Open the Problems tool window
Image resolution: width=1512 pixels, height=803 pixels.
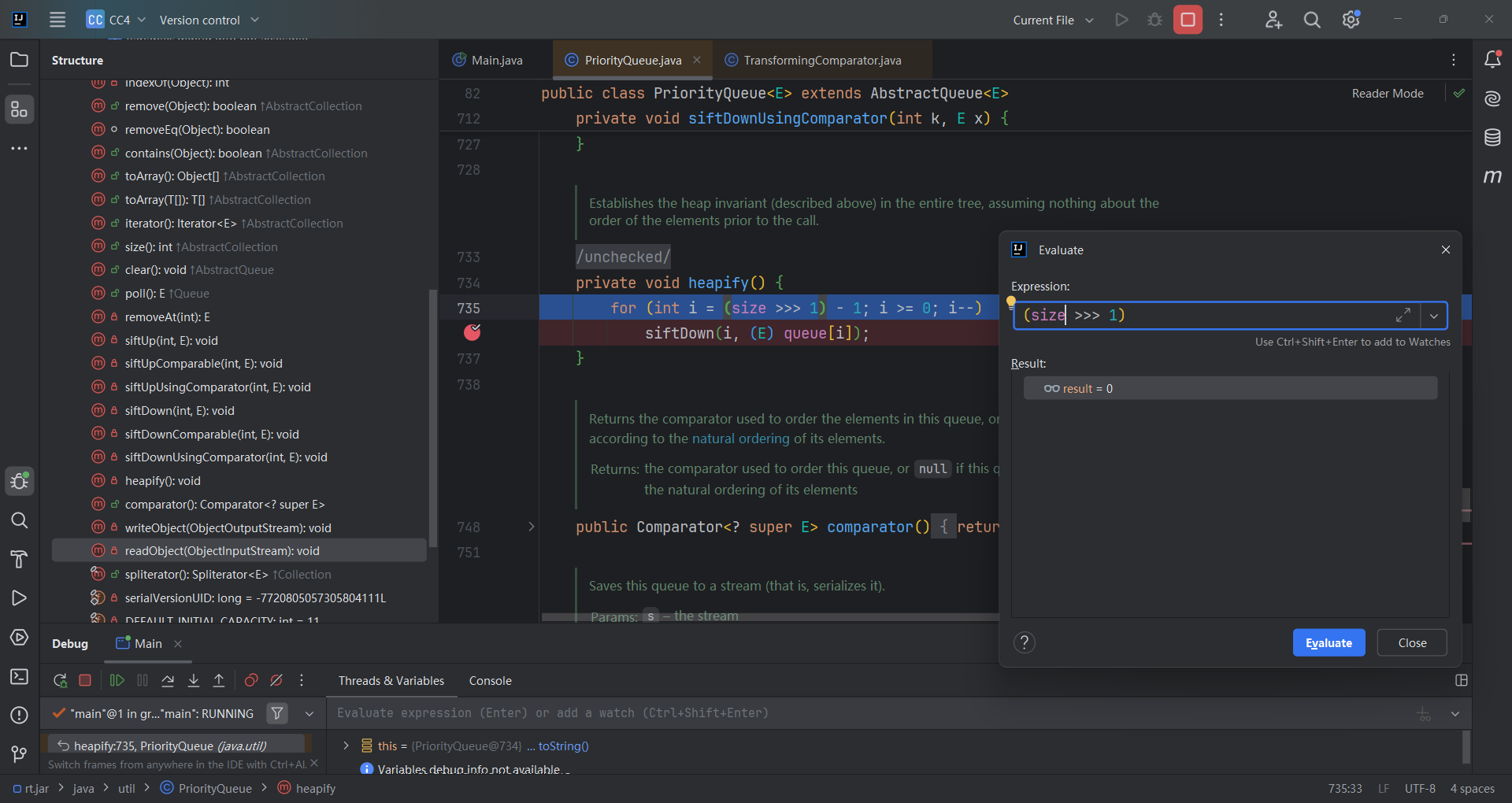pyautogui.click(x=19, y=716)
